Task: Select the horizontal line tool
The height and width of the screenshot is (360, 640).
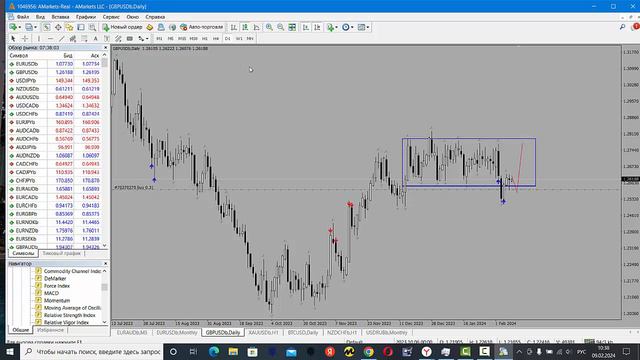Action: pos(50,38)
